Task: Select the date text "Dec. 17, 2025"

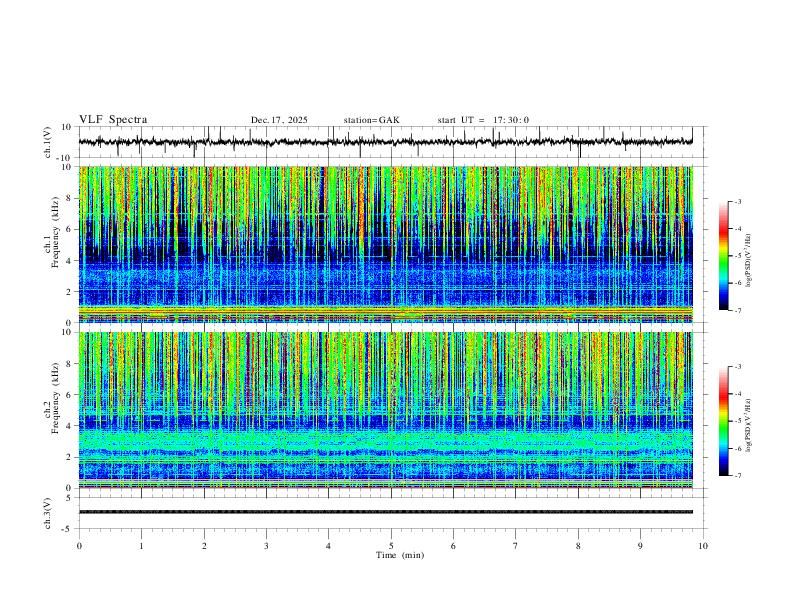Action: tap(279, 120)
